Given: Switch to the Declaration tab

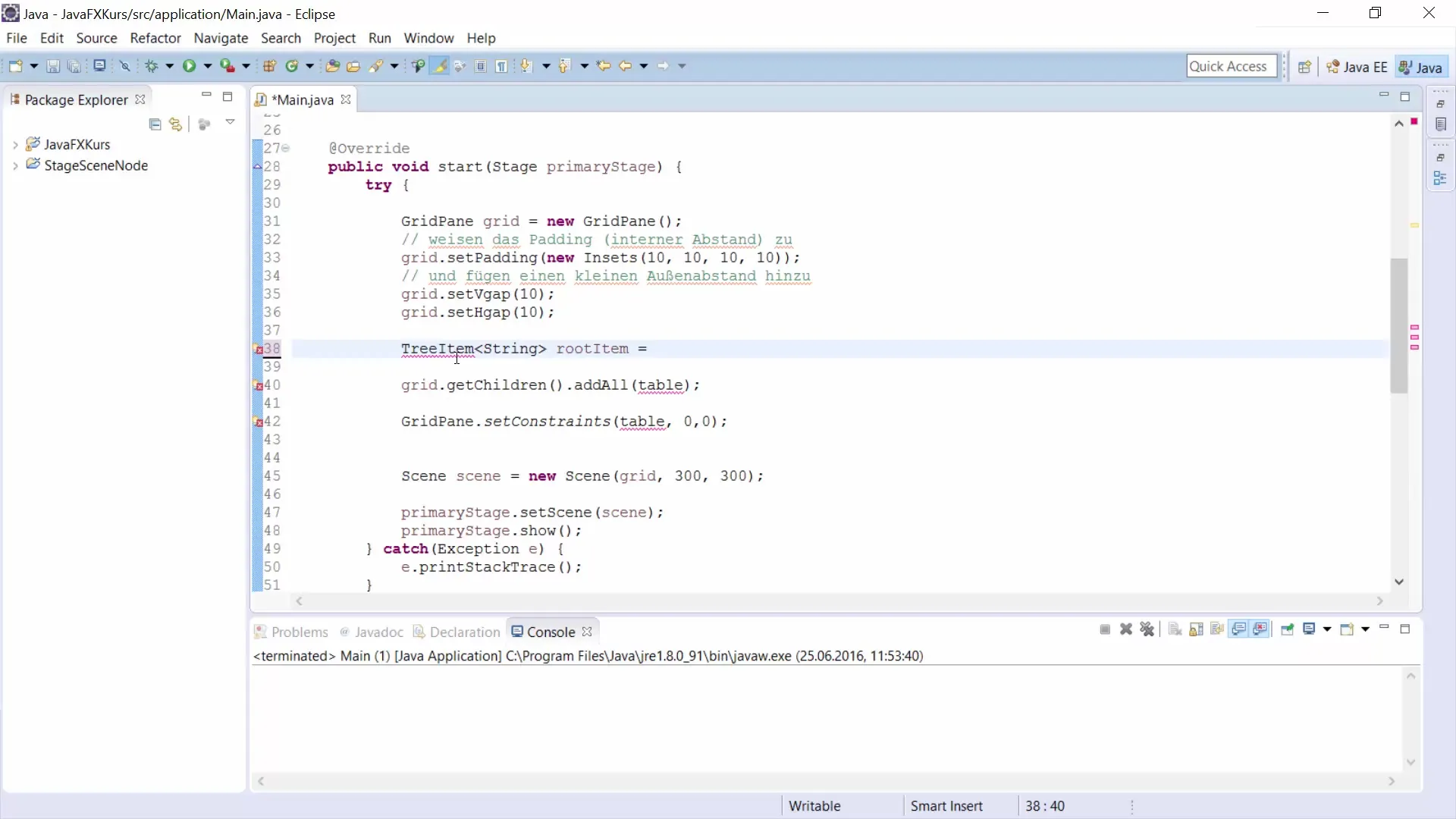Looking at the screenshot, I should 457,632.
